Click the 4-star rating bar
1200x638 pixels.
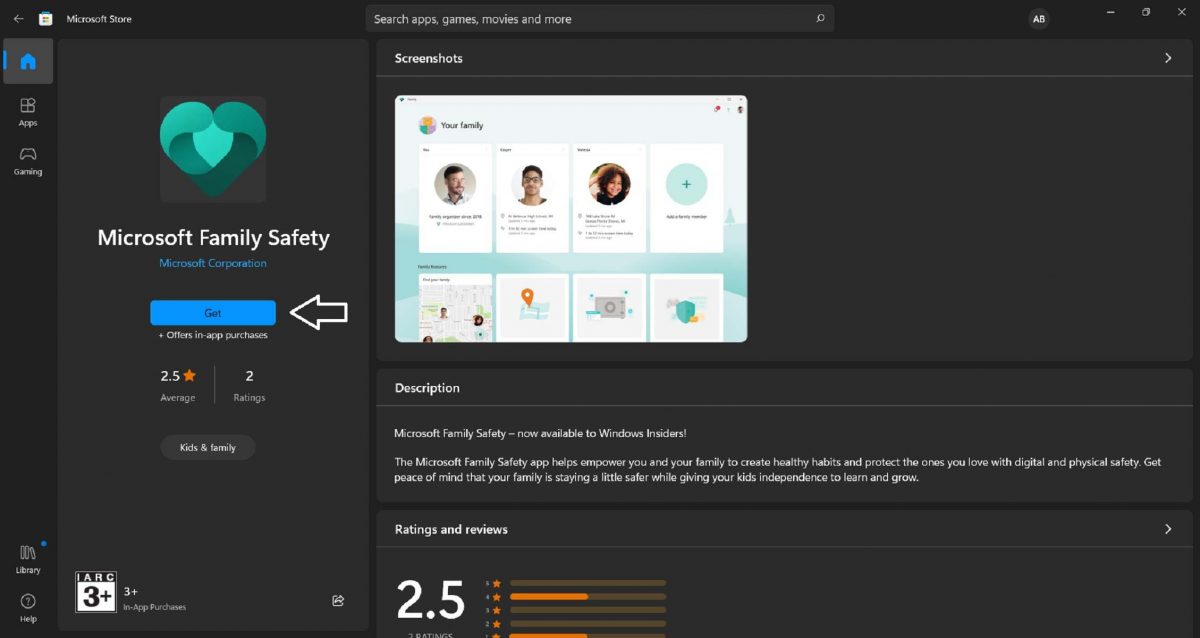click(x=588, y=598)
